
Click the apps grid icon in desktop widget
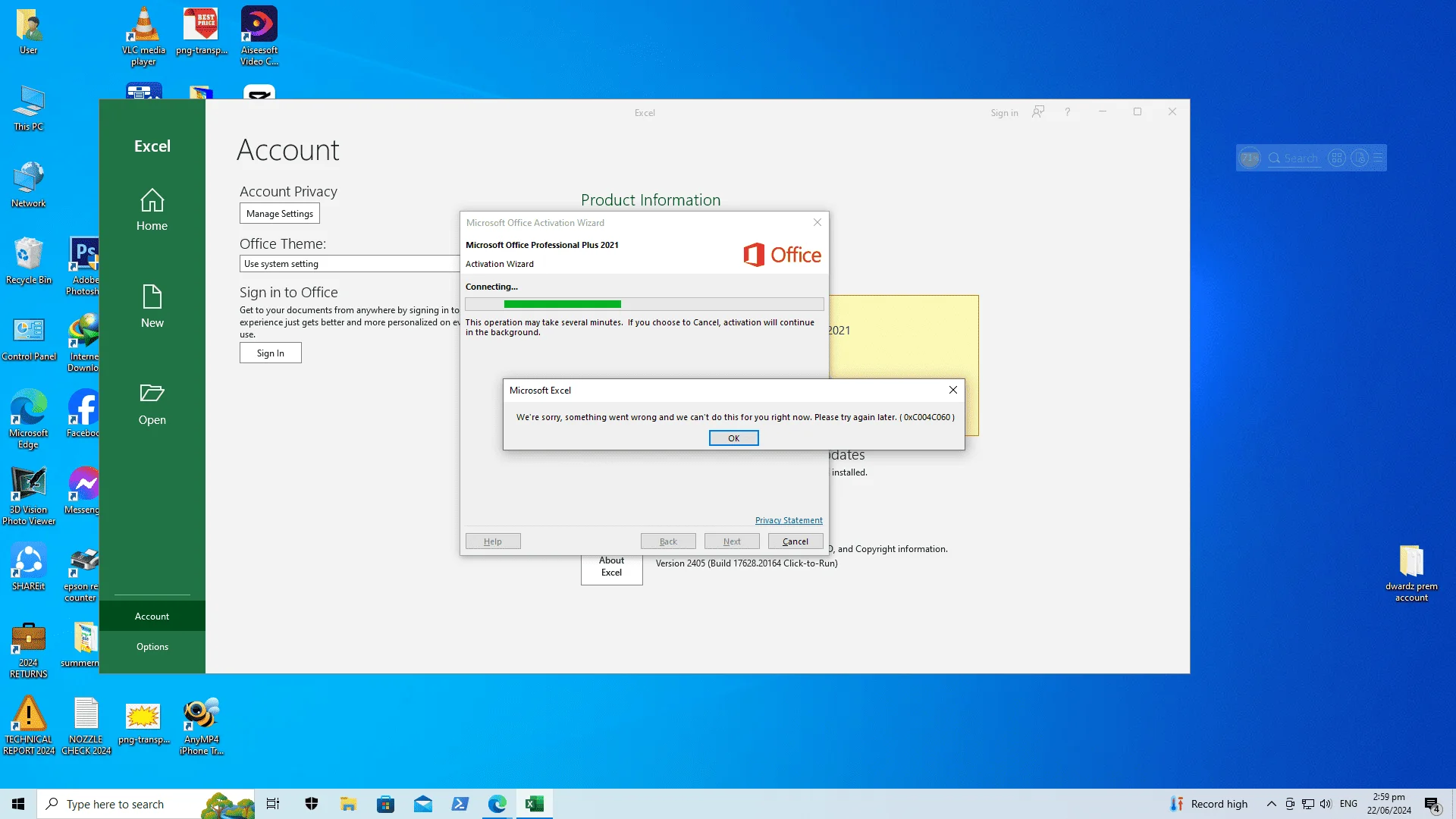(1337, 158)
